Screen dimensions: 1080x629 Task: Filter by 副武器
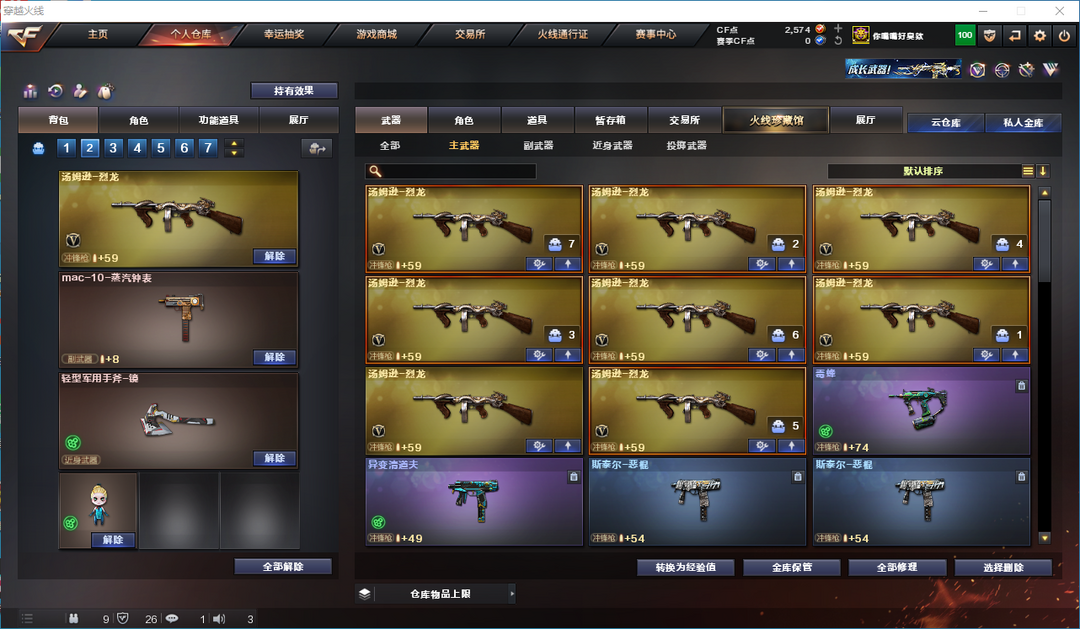[538, 145]
